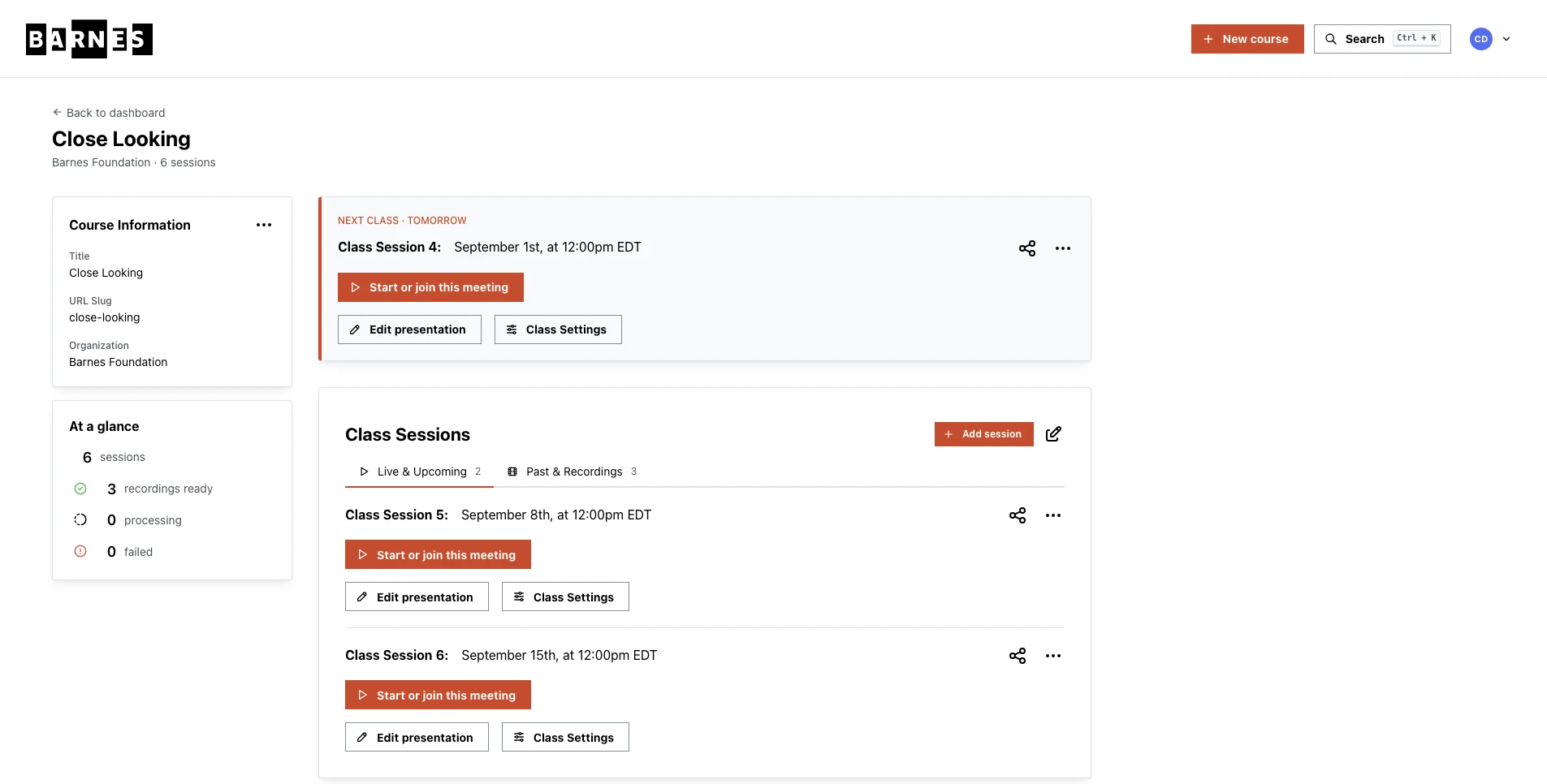This screenshot has width=1547, height=784.
Task: Open Course Information options menu
Action: click(x=264, y=225)
